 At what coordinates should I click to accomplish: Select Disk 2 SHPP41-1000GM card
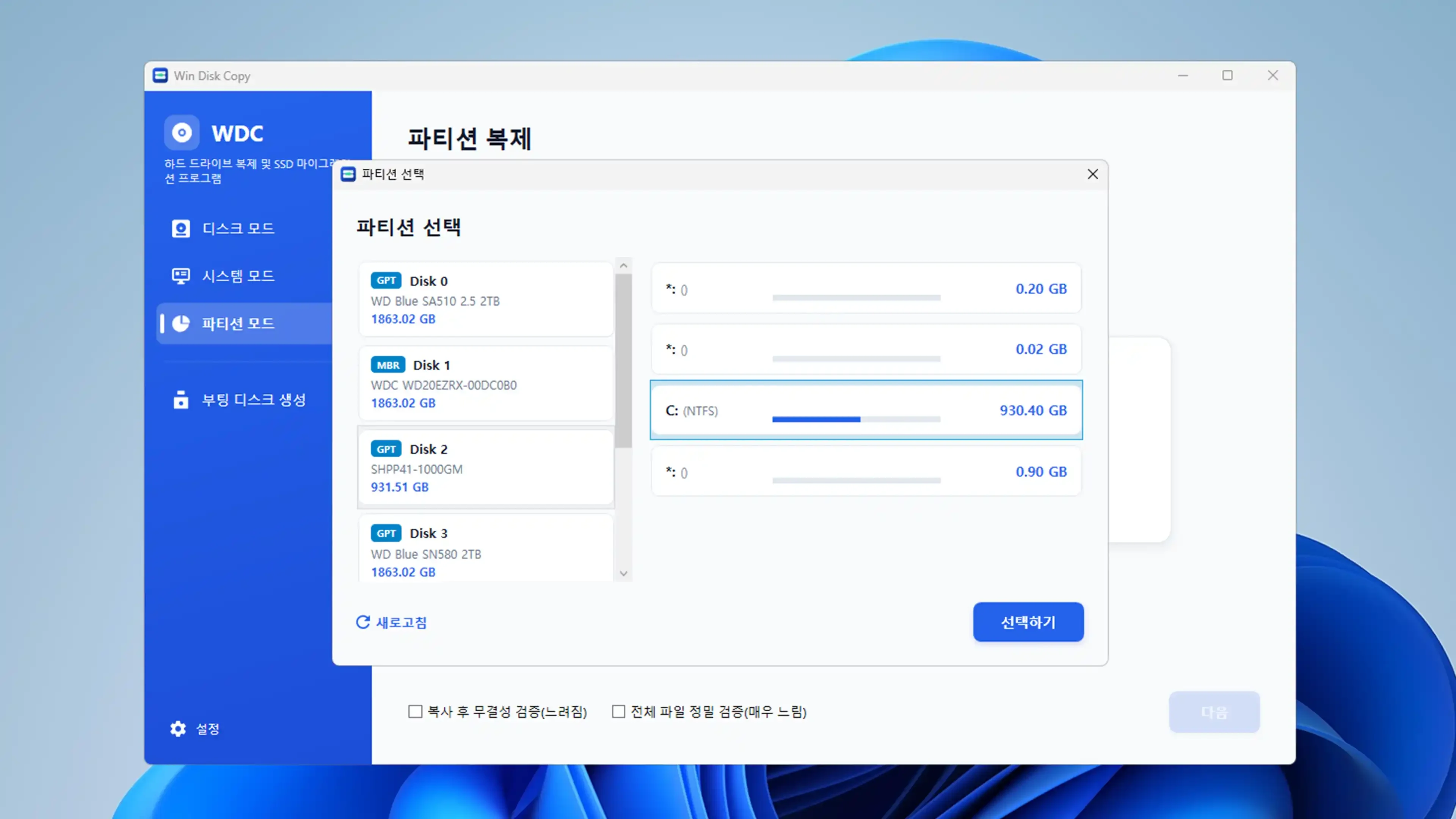coord(486,468)
